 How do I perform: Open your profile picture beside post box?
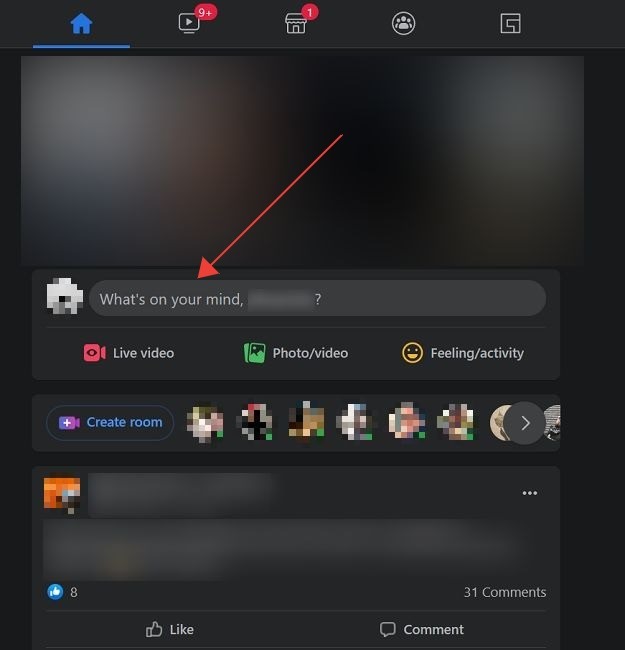[65, 296]
